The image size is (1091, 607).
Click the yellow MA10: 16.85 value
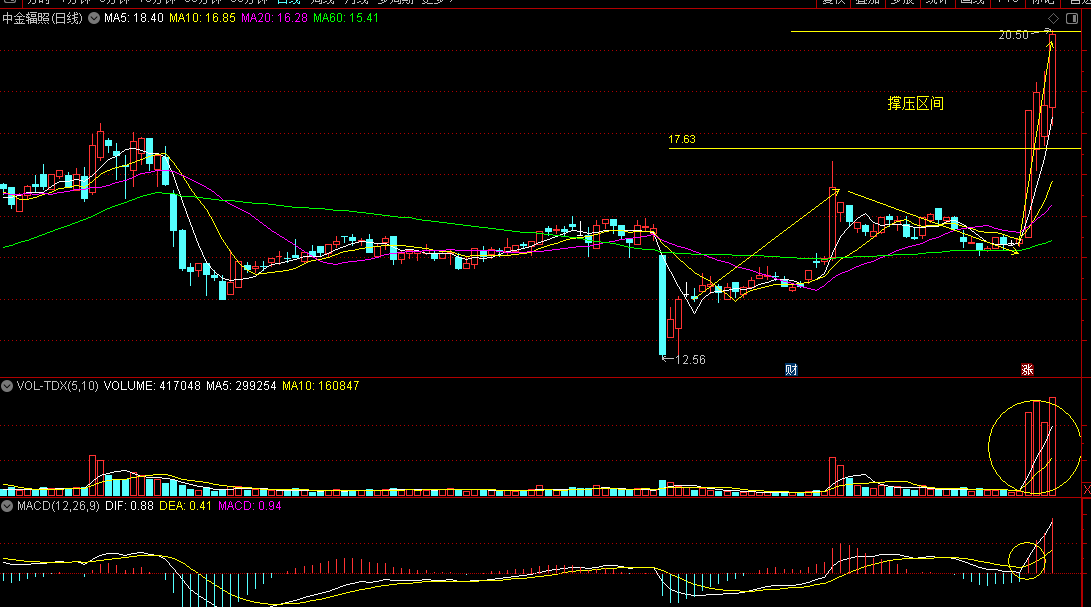point(202,18)
